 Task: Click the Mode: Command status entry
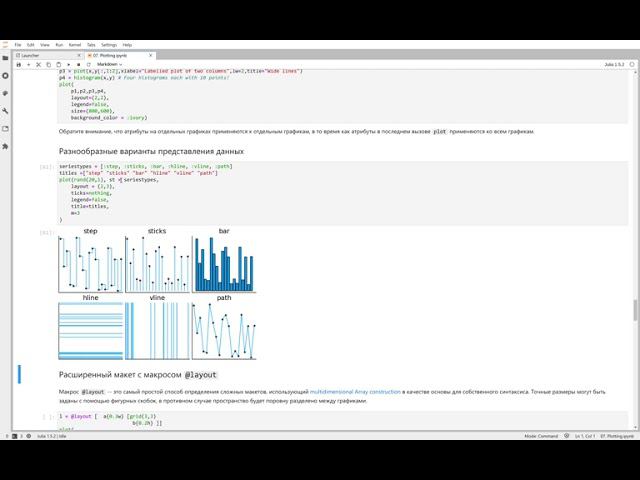tap(541, 436)
